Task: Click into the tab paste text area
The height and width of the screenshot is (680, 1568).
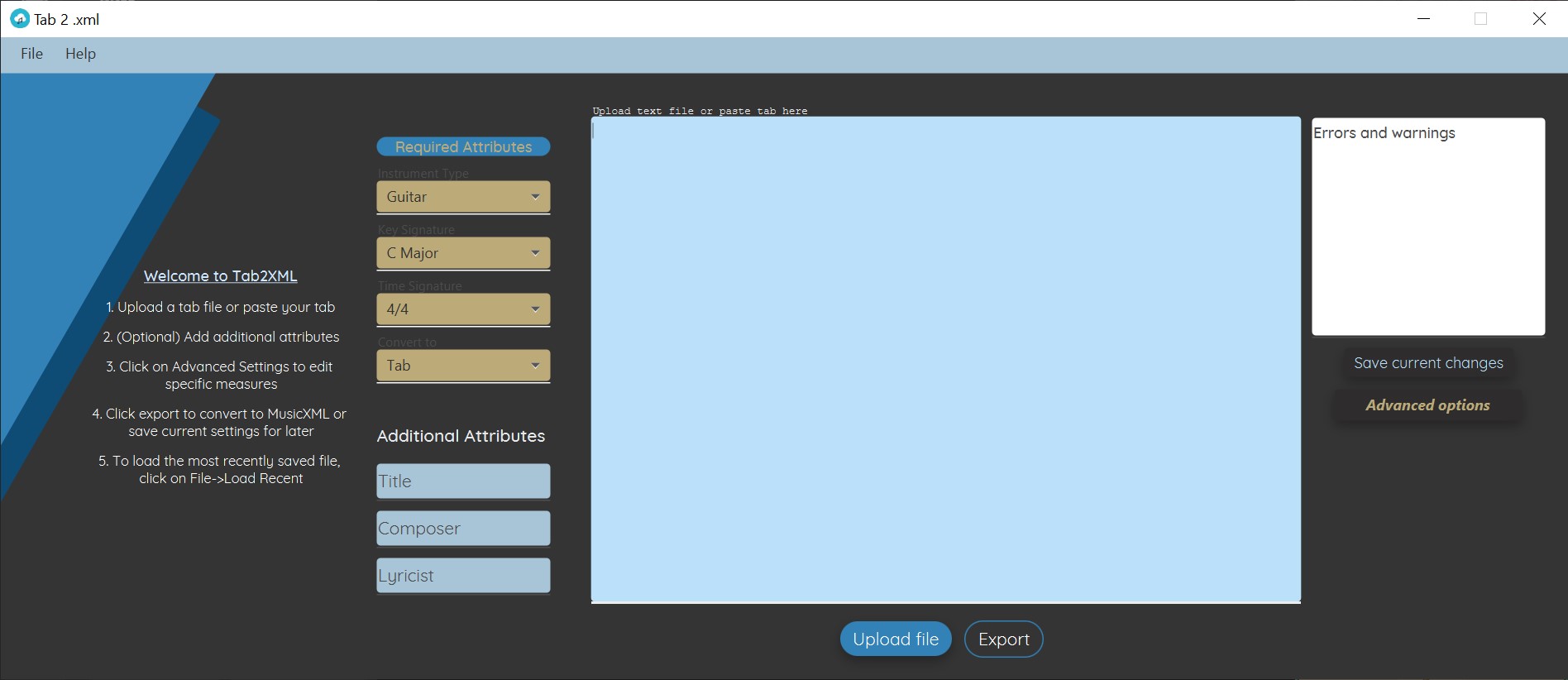Action: [945, 359]
